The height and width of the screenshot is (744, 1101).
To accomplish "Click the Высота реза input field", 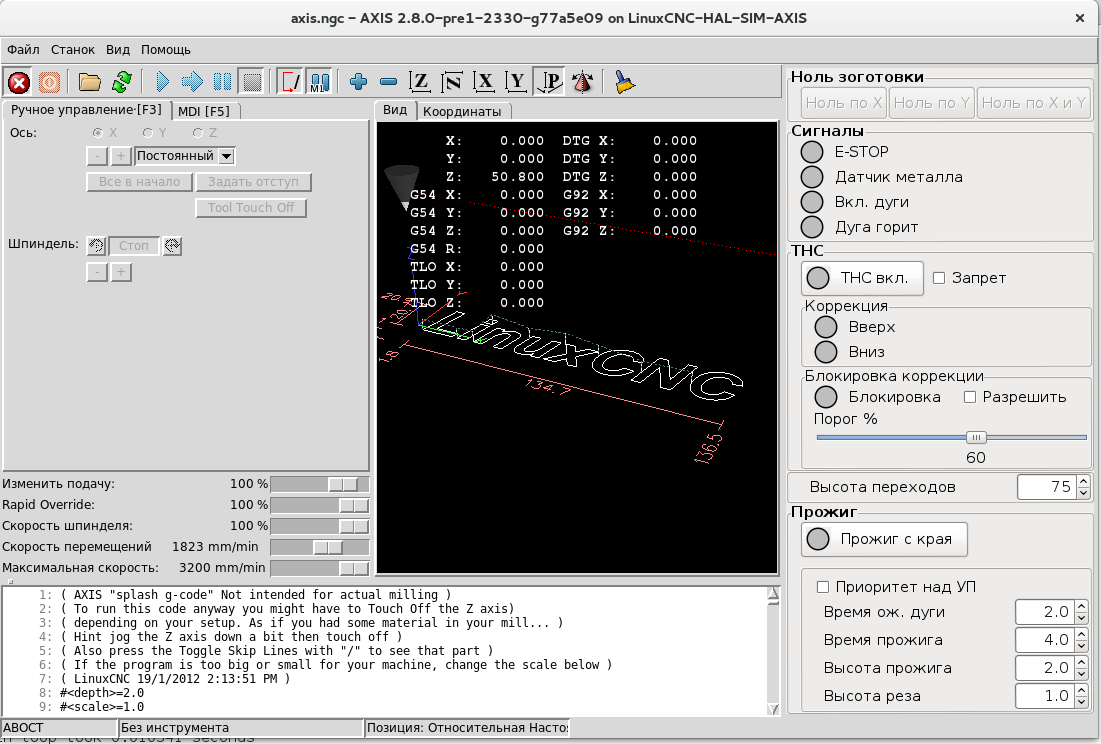I will point(1044,696).
